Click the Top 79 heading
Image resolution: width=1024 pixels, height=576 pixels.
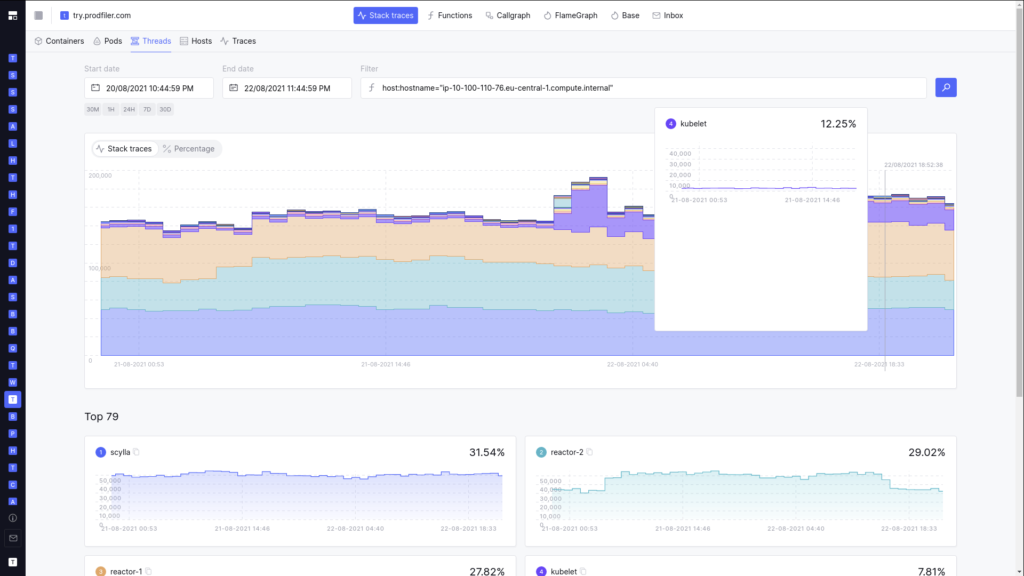tap(101, 417)
